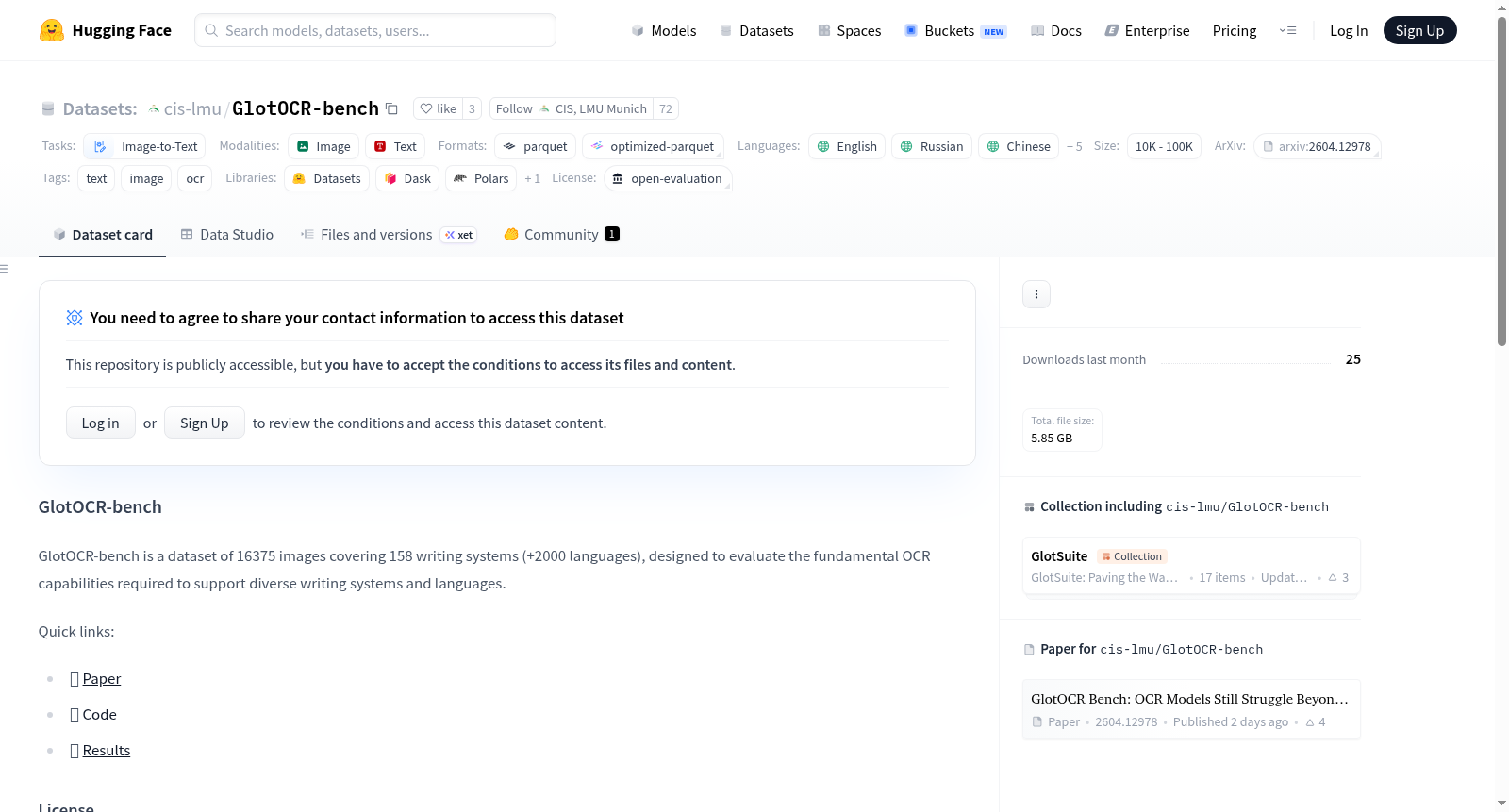Open the Paper quick link
This screenshot has width=1509, height=812.
[102, 679]
